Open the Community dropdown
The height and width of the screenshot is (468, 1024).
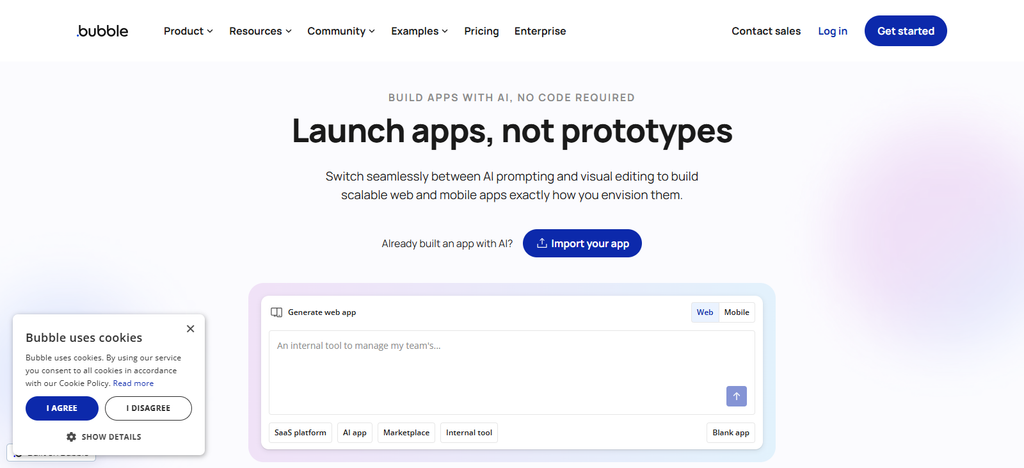(x=341, y=31)
